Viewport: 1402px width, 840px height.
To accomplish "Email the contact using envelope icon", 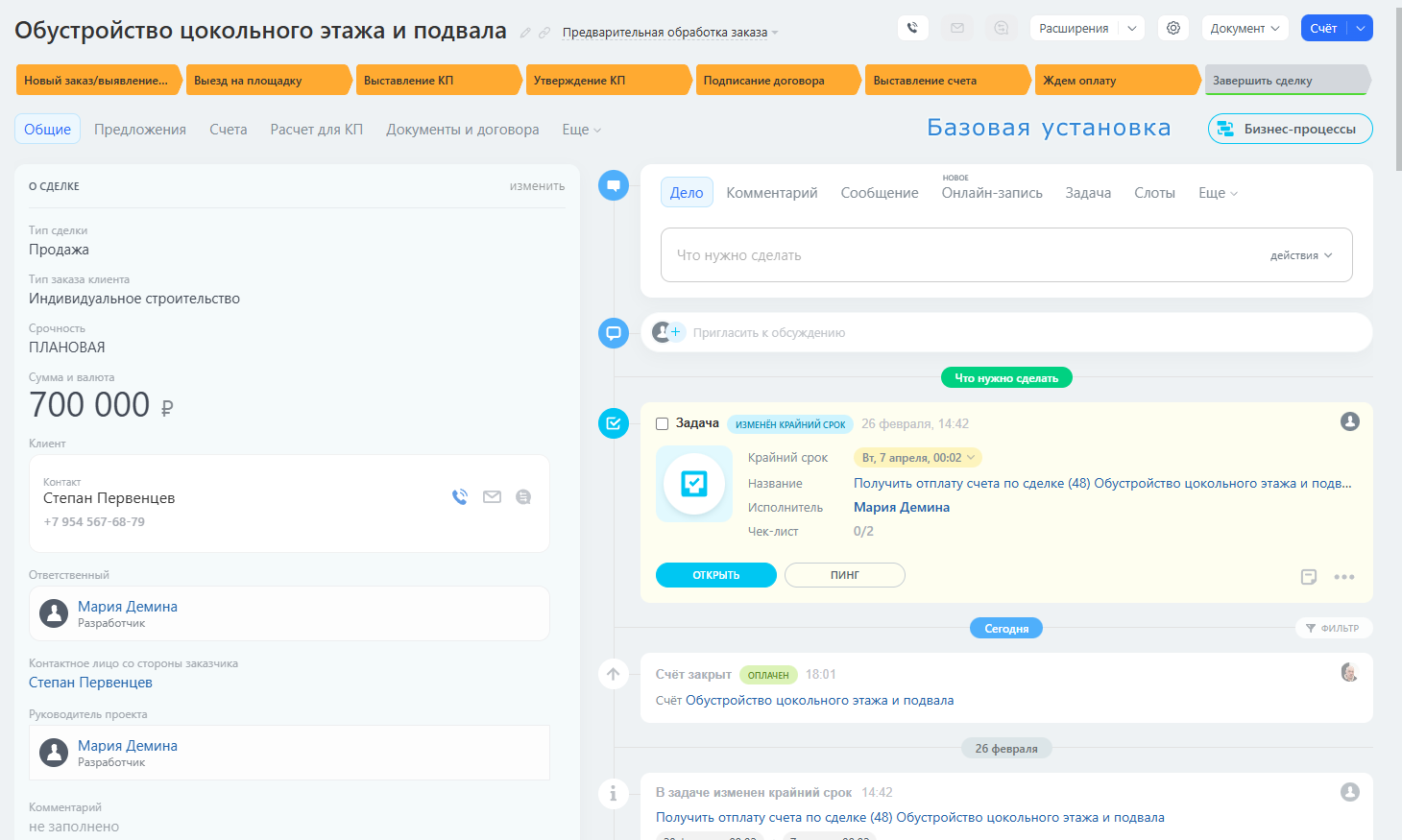I will pyautogui.click(x=492, y=497).
